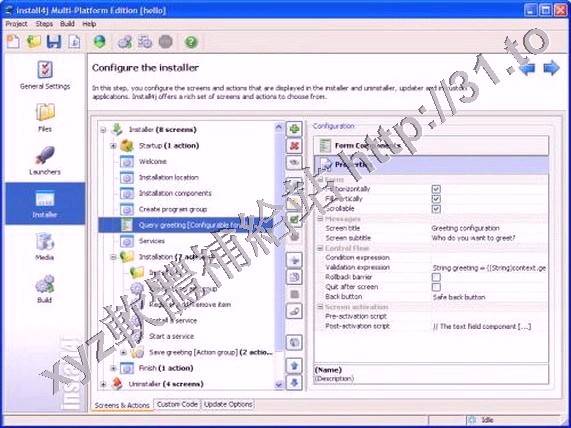Select the Query greeting configurable form

coord(186,225)
